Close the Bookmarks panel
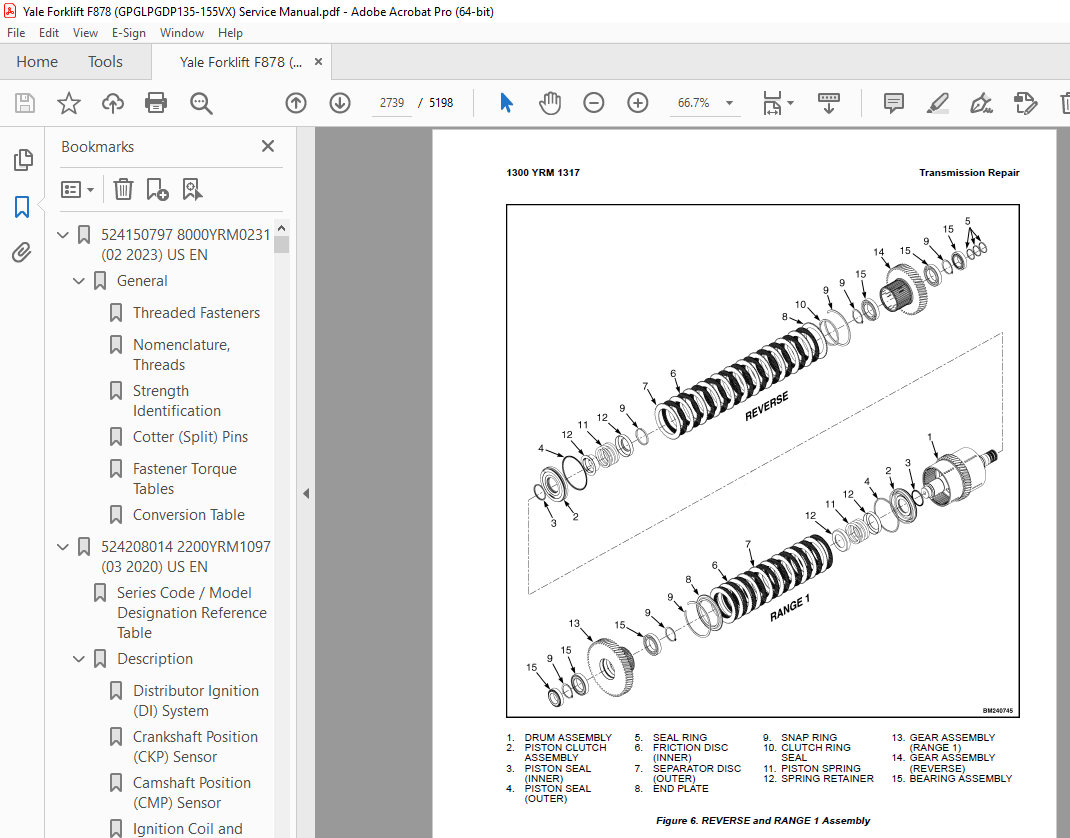Viewport: 1070px width, 838px height. tap(268, 146)
